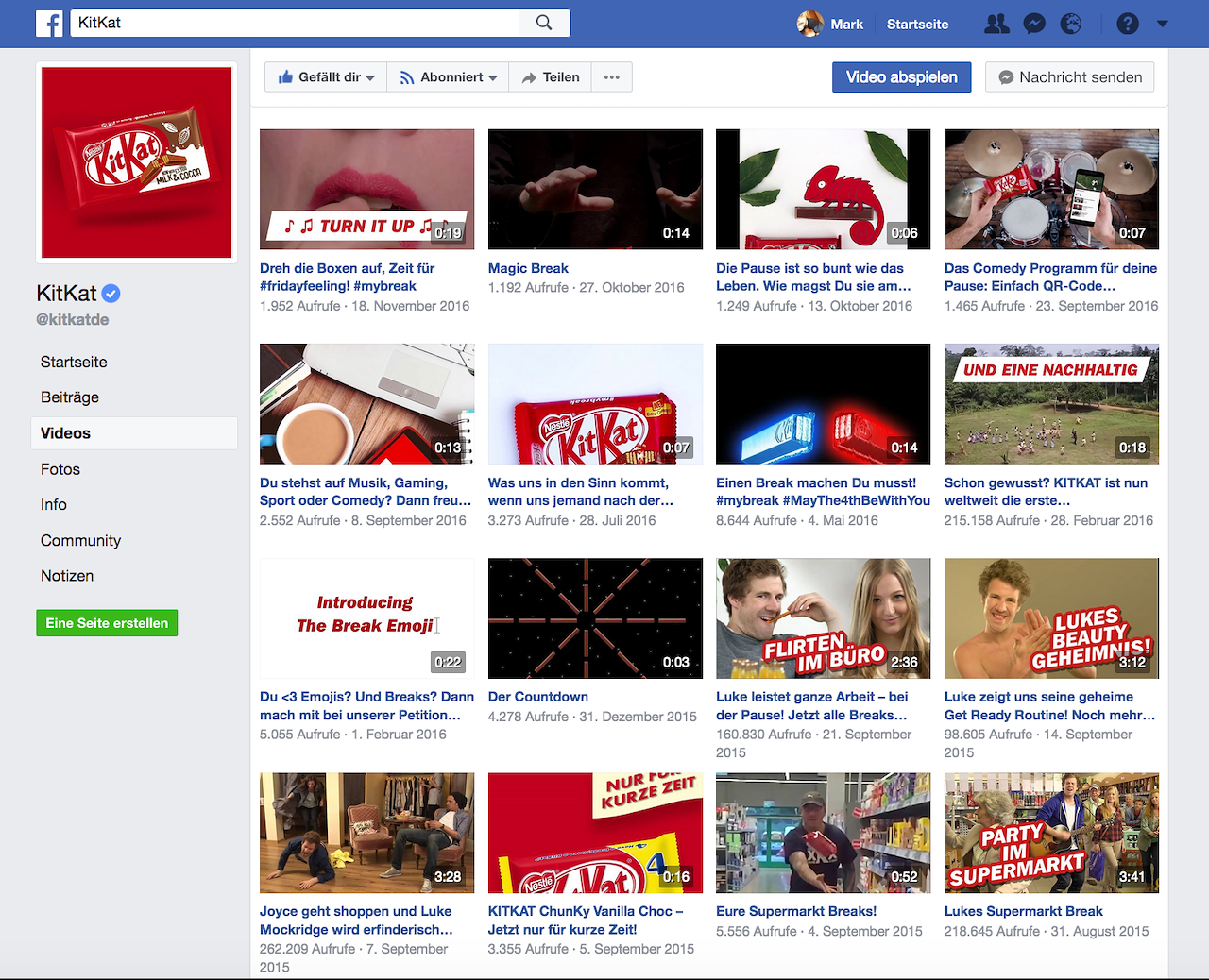Open the drum kit Comedy Programm thumbnail
Viewport: 1209px width, 980px height.
click(1051, 189)
